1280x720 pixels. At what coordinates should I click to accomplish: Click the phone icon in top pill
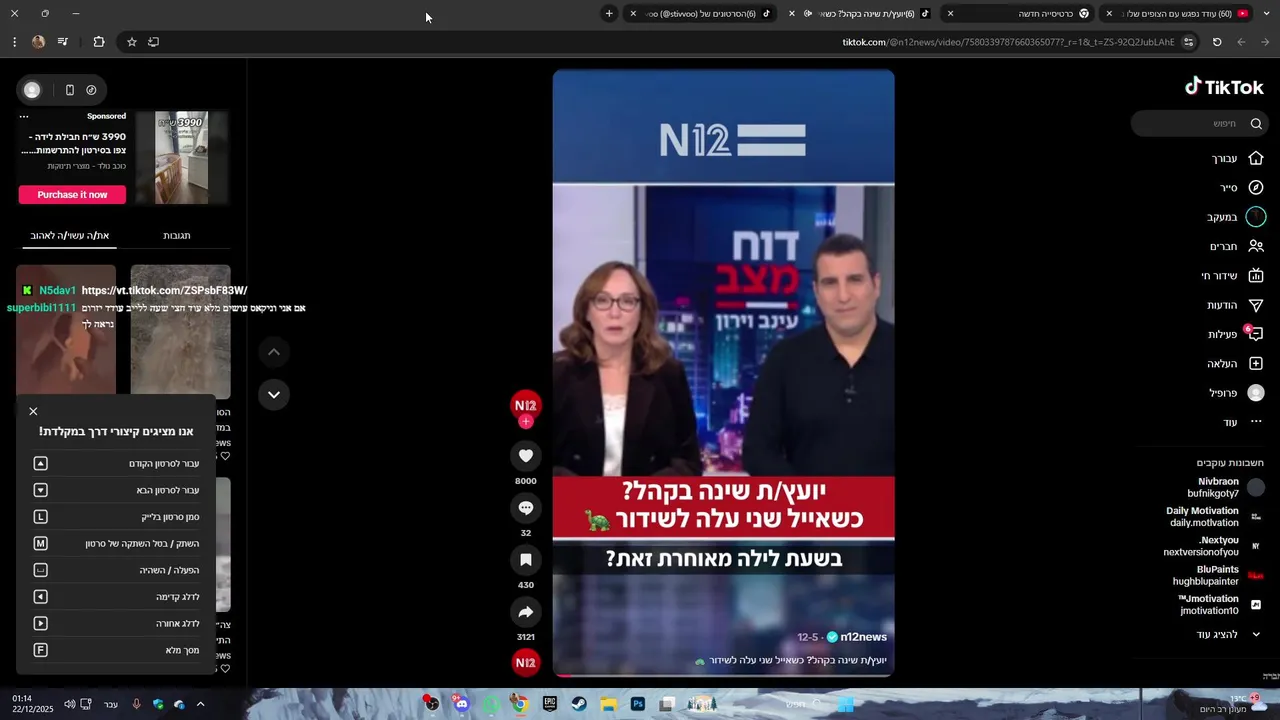click(69, 90)
